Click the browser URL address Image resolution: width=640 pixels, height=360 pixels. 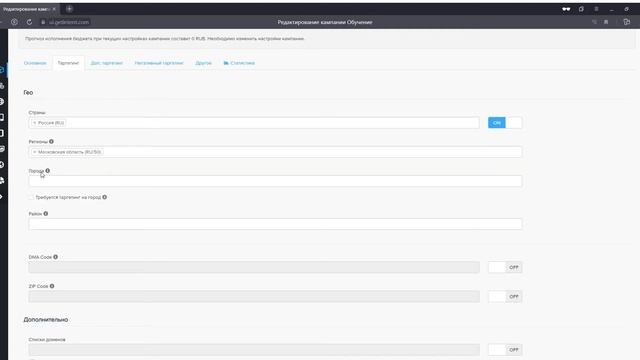(x=69, y=22)
